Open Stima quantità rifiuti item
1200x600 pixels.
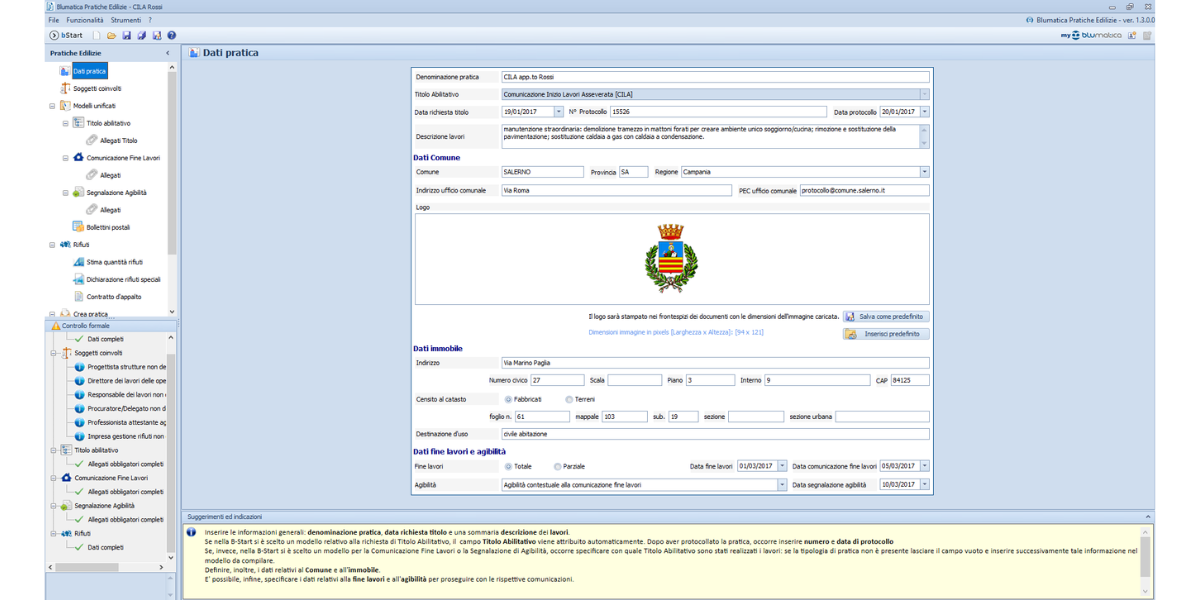coord(115,262)
